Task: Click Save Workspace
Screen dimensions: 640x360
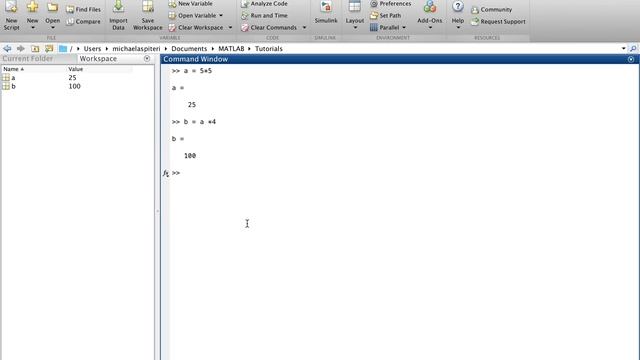Action: point(148,16)
